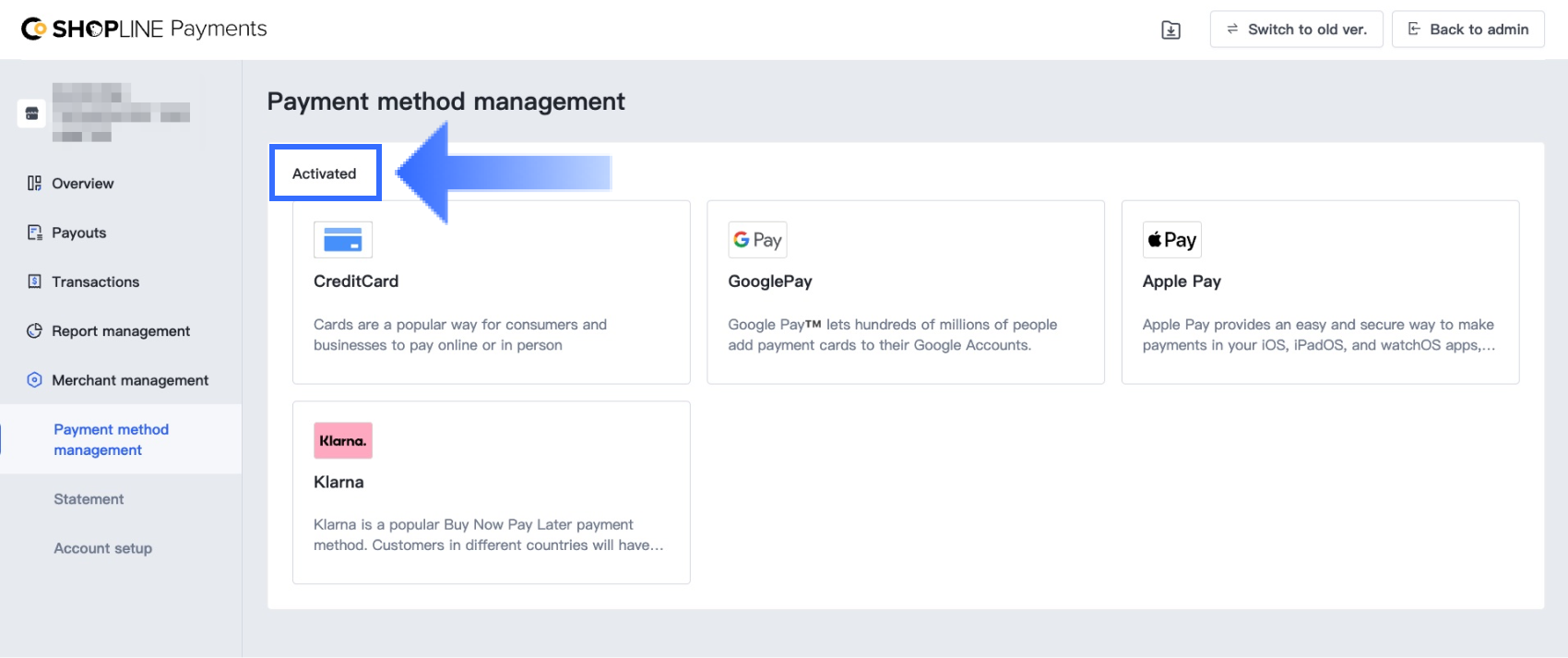Click the description starting 'Klarna is a popular'

click(489, 535)
